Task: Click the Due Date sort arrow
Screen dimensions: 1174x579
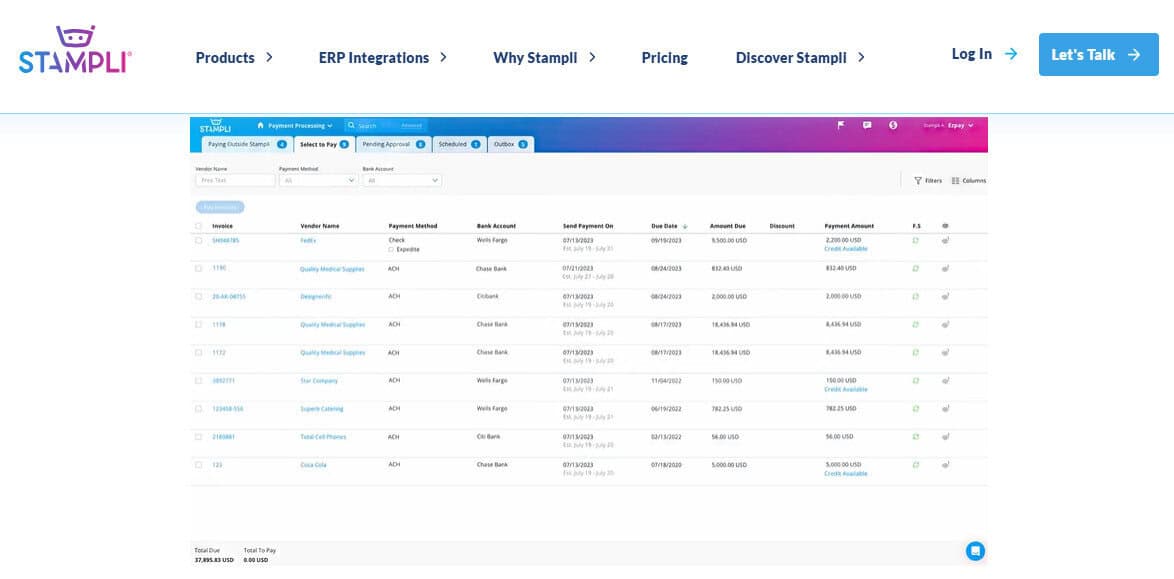Action: point(685,226)
